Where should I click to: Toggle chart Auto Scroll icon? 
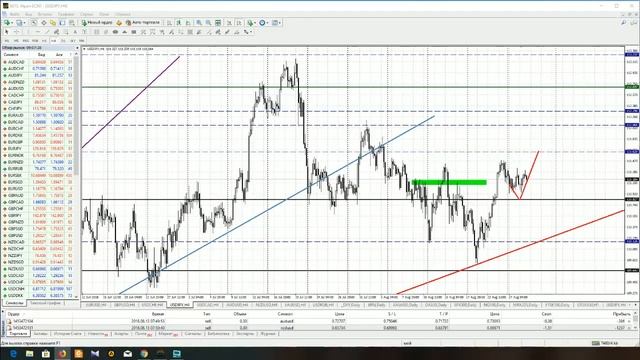[x=229, y=22]
